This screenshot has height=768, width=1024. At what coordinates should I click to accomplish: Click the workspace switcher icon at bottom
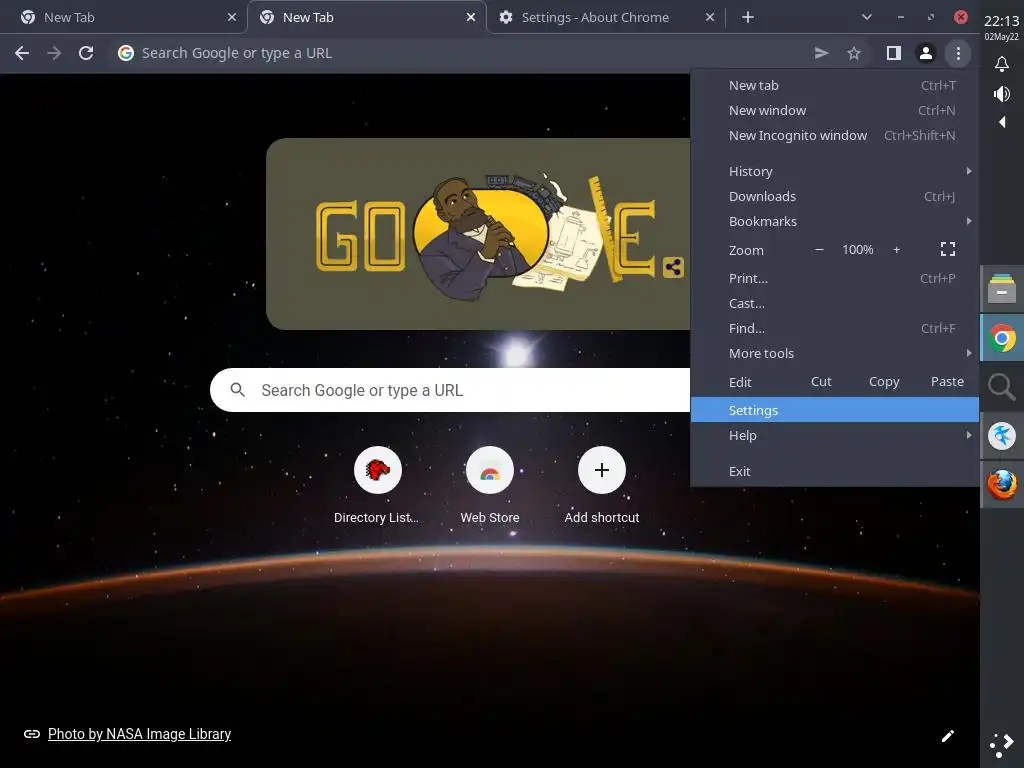coord(1001,745)
